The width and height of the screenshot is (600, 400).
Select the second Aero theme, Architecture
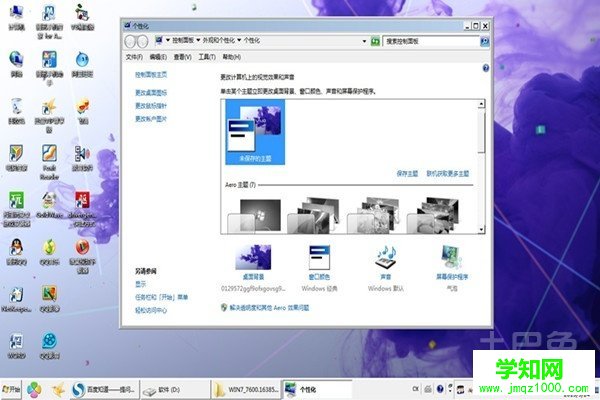(314, 216)
